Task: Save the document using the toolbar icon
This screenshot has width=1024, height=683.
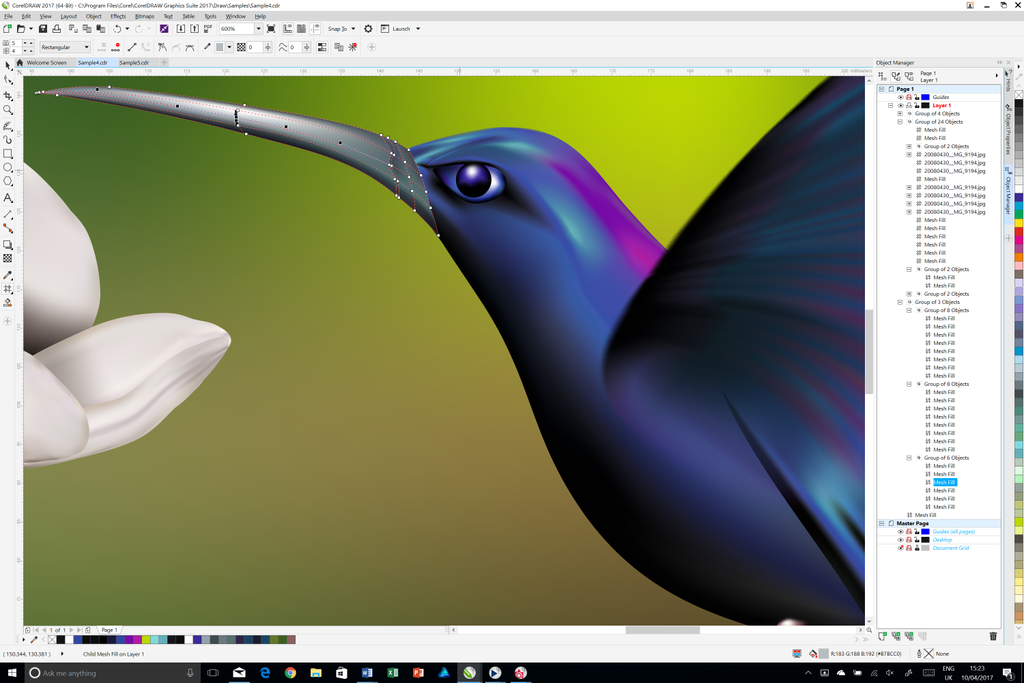Action: coord(43,28)
